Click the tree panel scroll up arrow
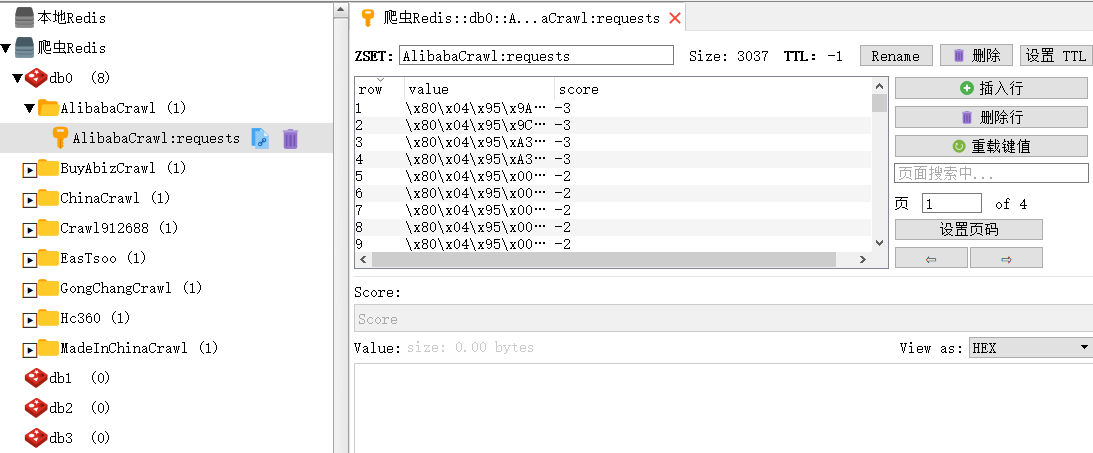The image size is (1093, 453). point(341,8)
